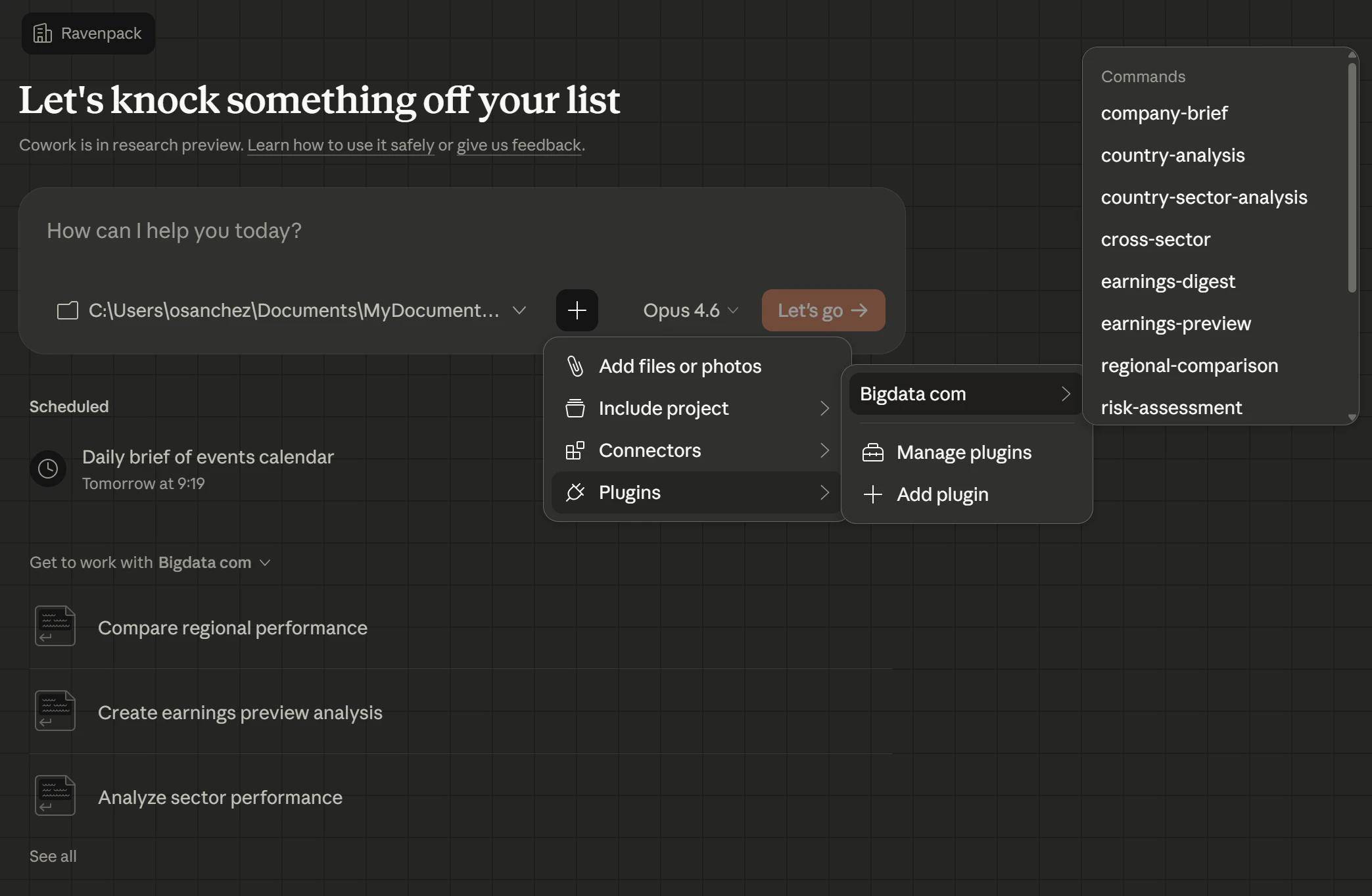
Task: Choose risk-assessment from the Commands list
Action: (1171, 408)
